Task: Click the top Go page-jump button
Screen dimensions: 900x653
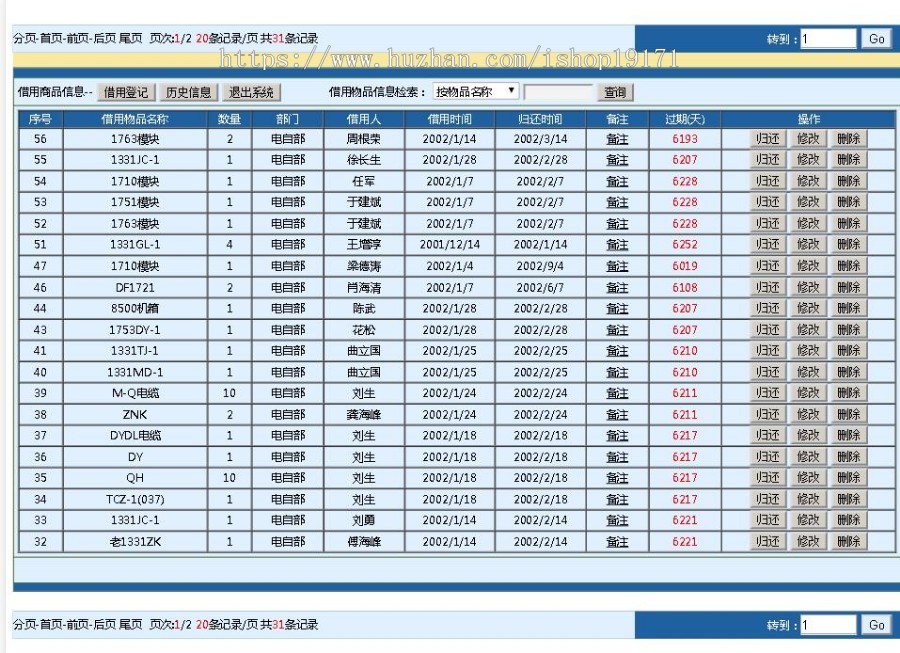Action: coord(874,38)
